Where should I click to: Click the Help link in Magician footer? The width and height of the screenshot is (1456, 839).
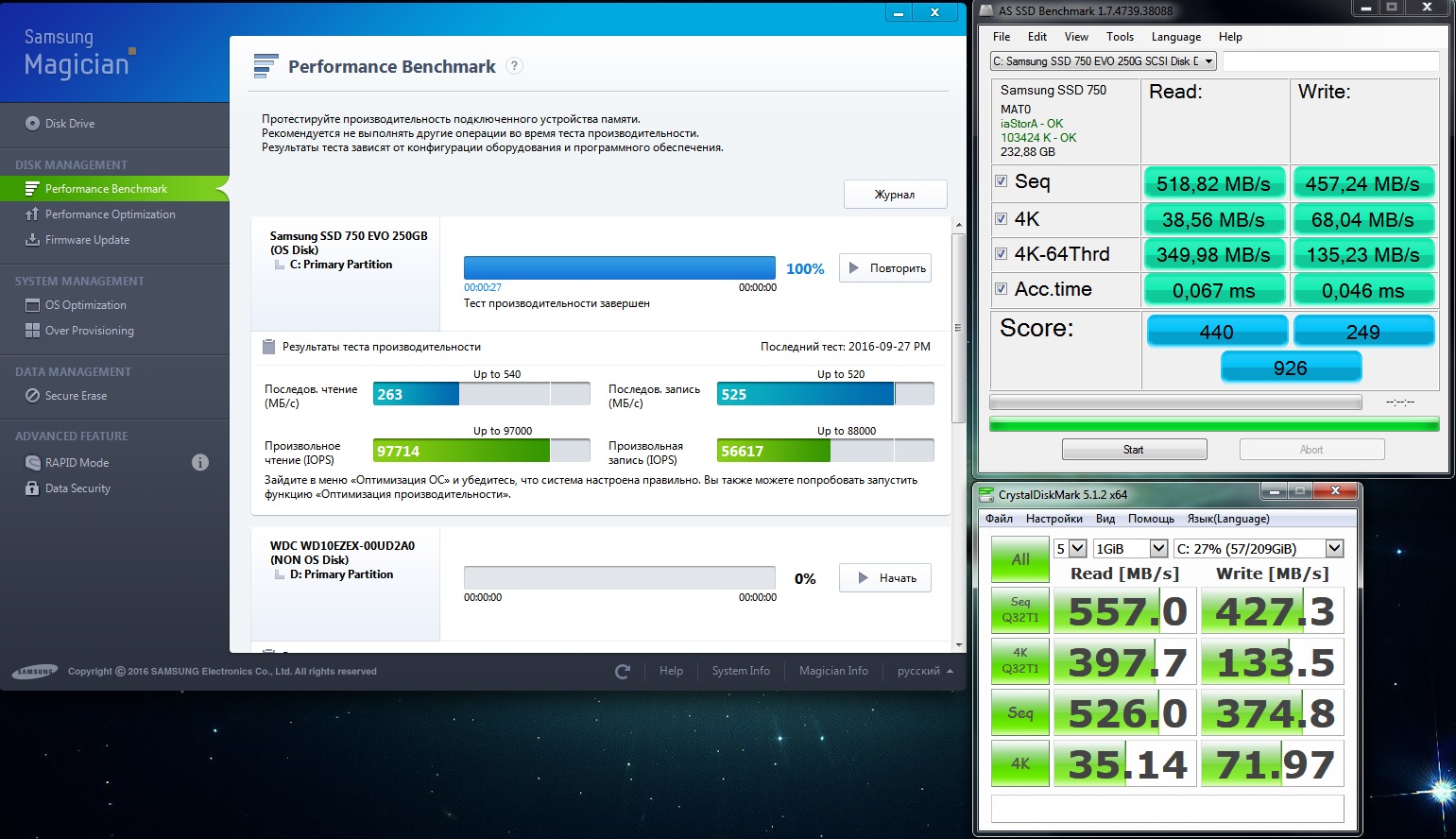coord(671,672)
